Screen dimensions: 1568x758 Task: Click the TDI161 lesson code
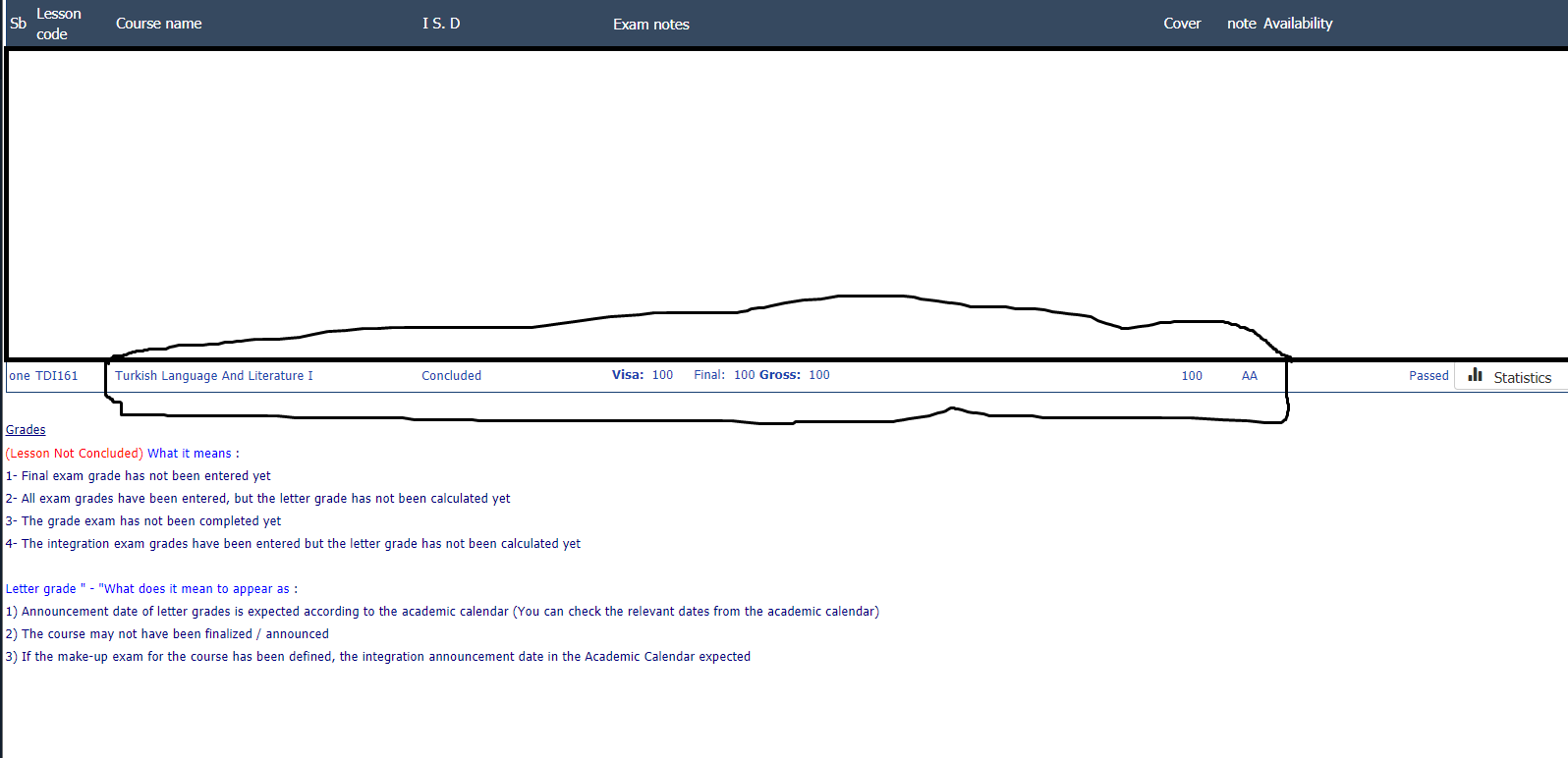click(x=56, y=376)
